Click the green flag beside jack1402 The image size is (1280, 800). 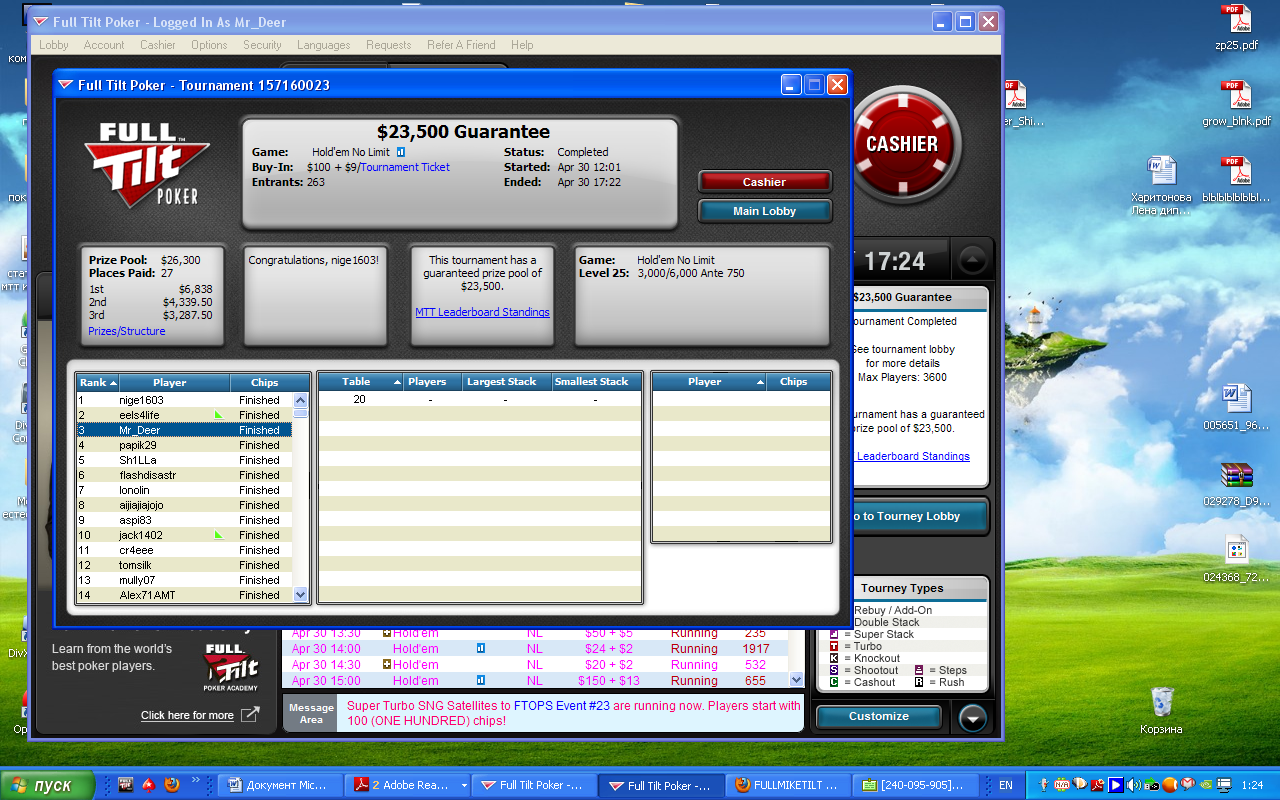coord(218,534)
